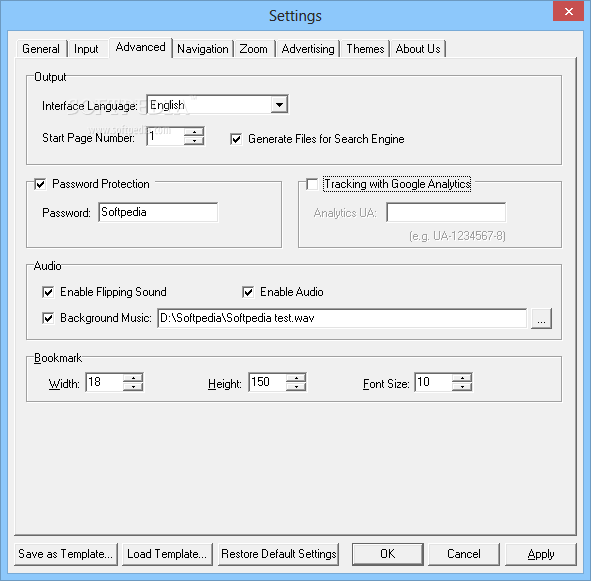Decrease Bookmark Width with down arrow

133,387
